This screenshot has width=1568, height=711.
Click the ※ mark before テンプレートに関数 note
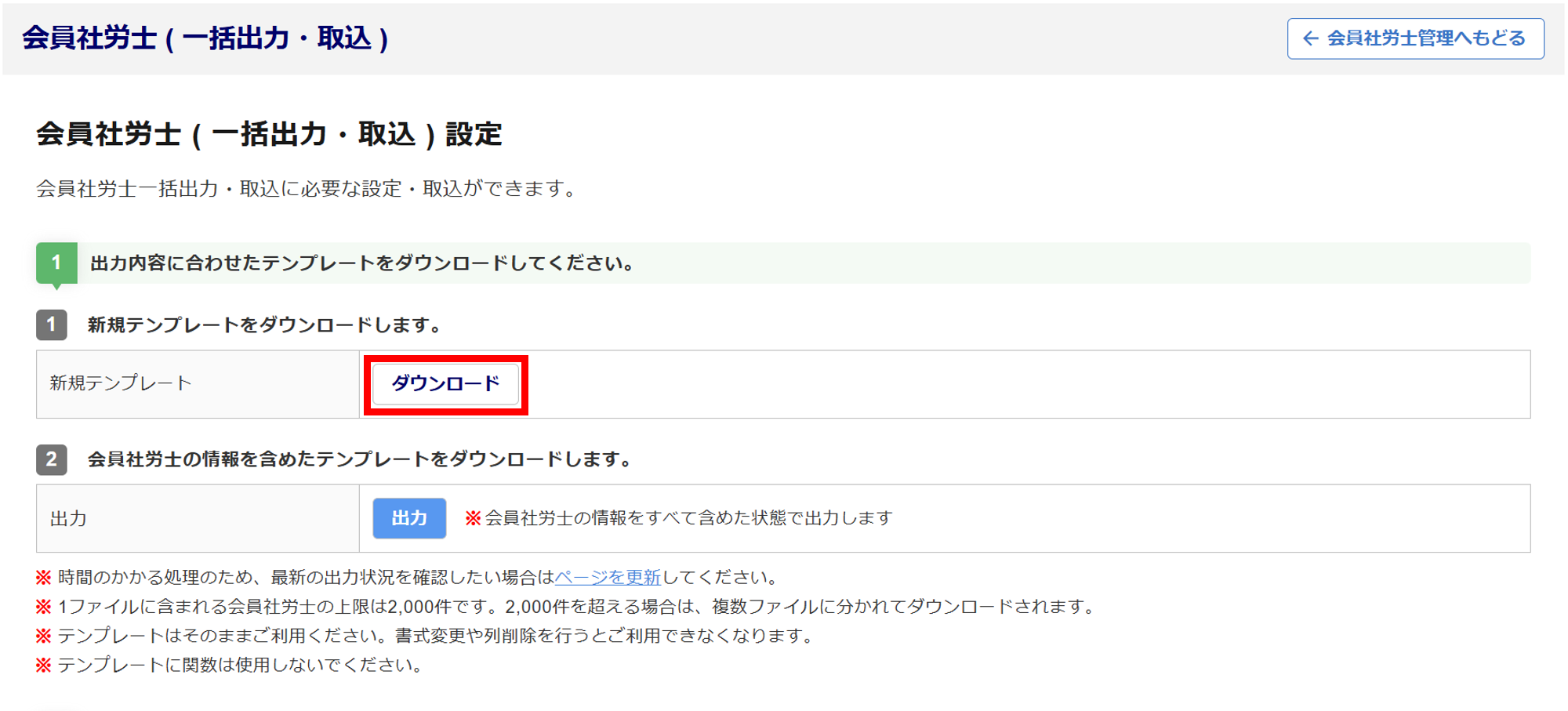pos(44,666)
